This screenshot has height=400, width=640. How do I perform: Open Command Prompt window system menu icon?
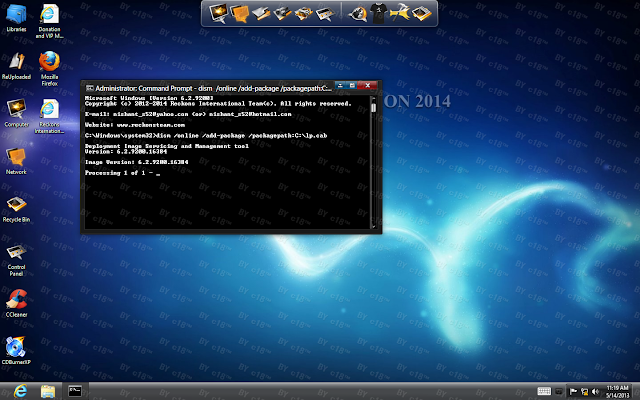coord(89,88)
